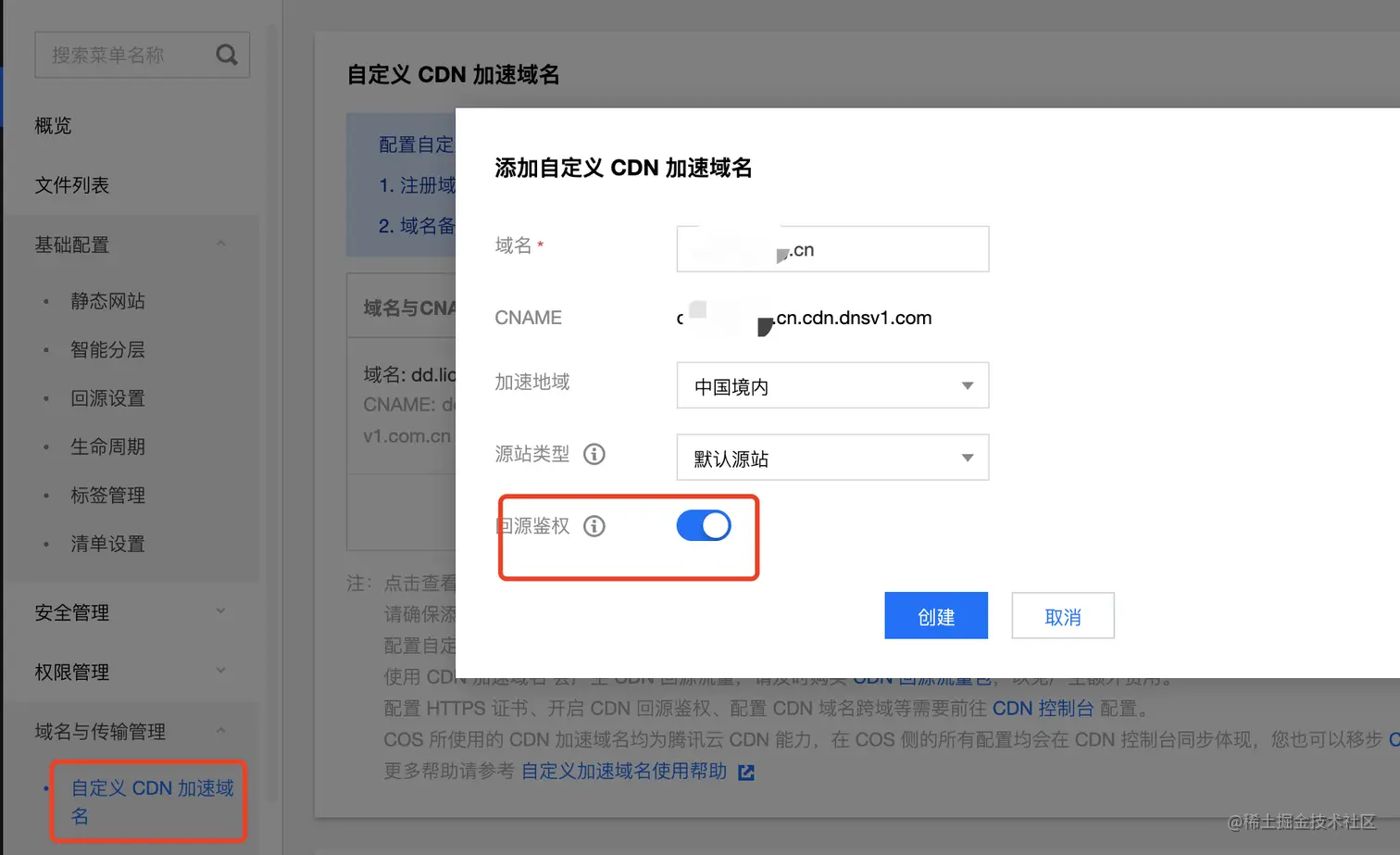Viewport: 1400px width, 855px height.
Task: Click the 域名 input field
Action: click(x=832, y=249)
